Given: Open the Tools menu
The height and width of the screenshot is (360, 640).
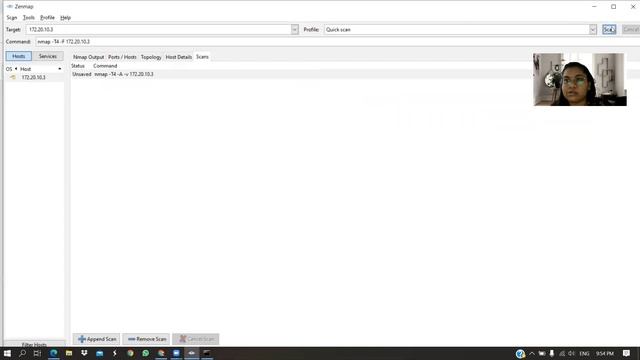Looking at the screenshot, I should coord(29,18).
